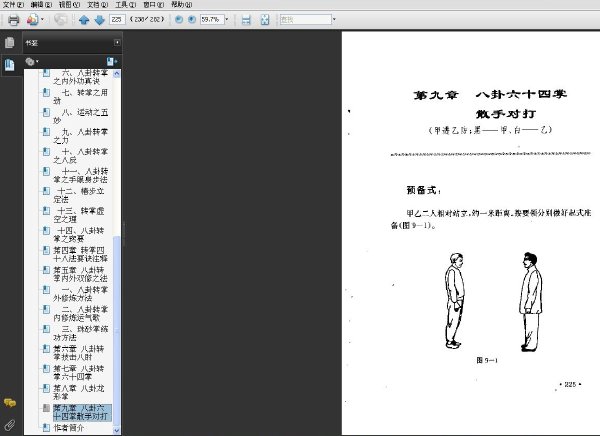Open the 视图 (View) menu
This screenshot has width=600, height=436.
tap(69, 5)
